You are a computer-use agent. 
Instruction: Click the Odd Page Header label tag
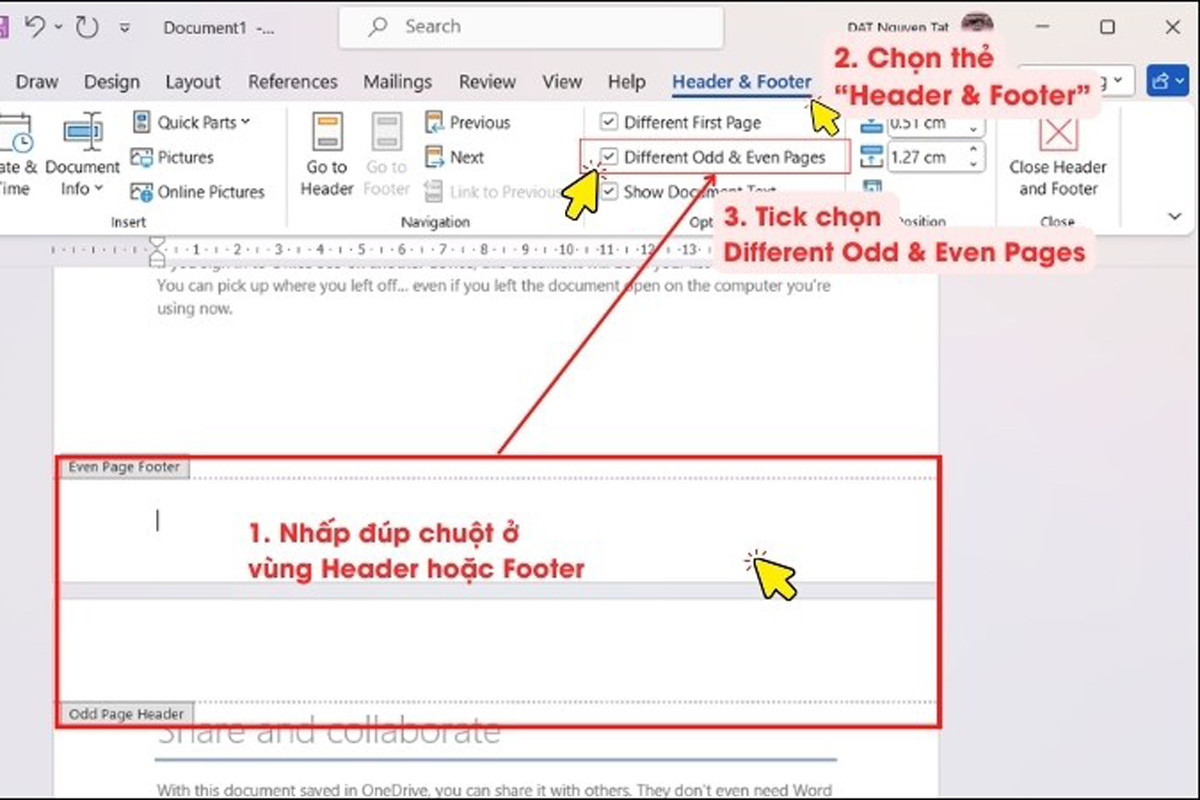[x=126, y=714]
